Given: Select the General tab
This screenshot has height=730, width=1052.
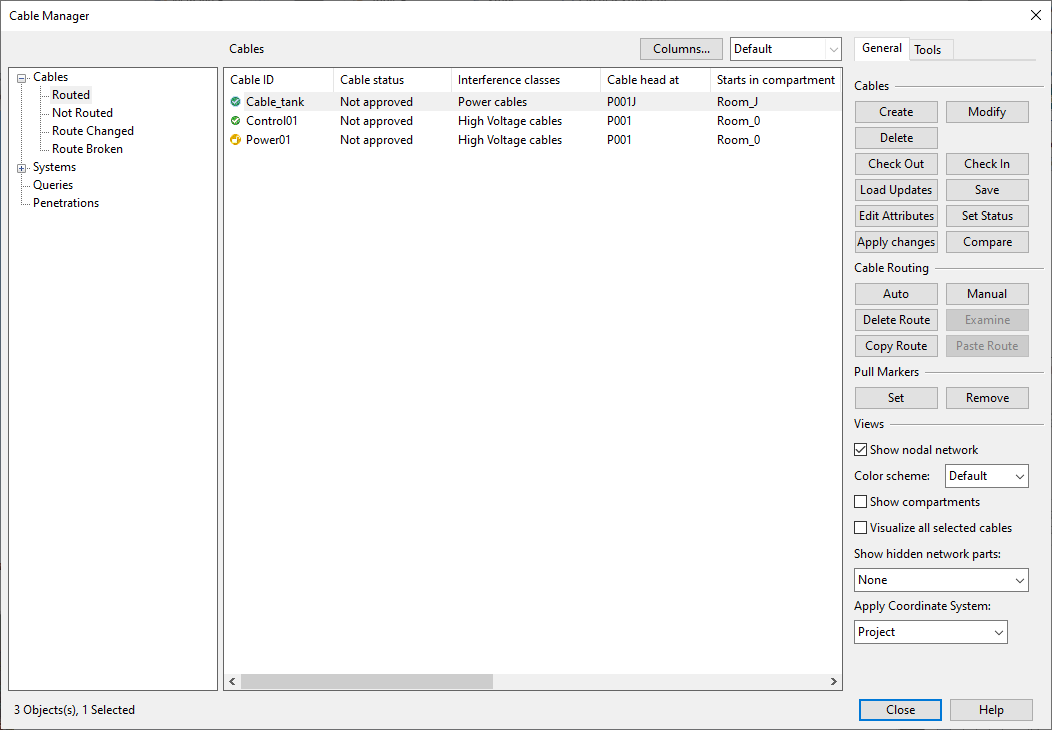Looking at the screenshot, I should pyautogui.click(x=882, y=48).
